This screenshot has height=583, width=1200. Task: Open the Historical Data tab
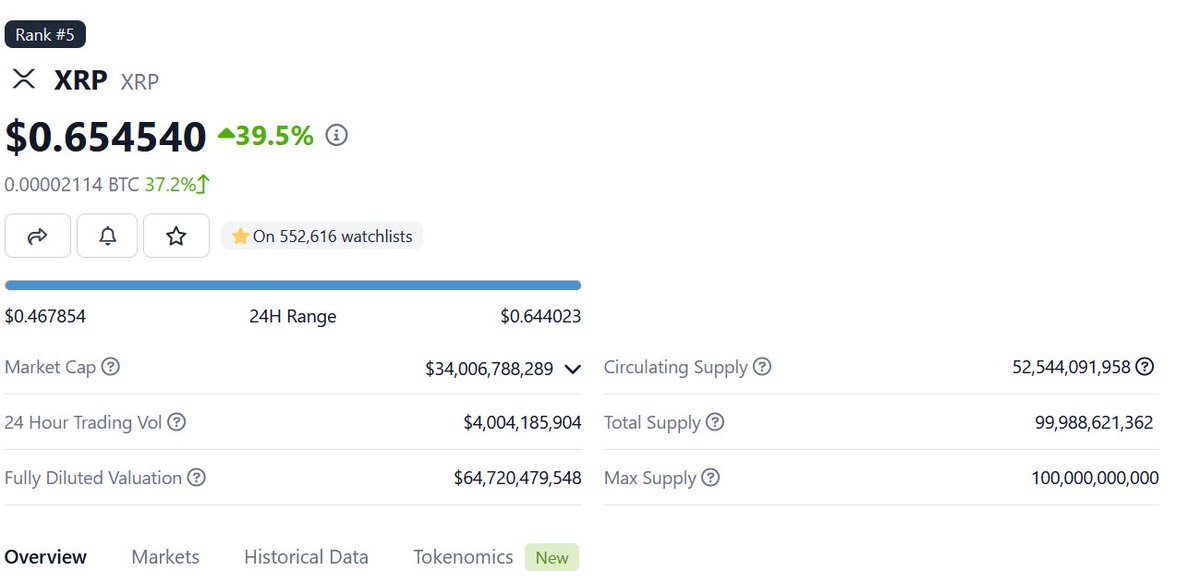point(306,557)
